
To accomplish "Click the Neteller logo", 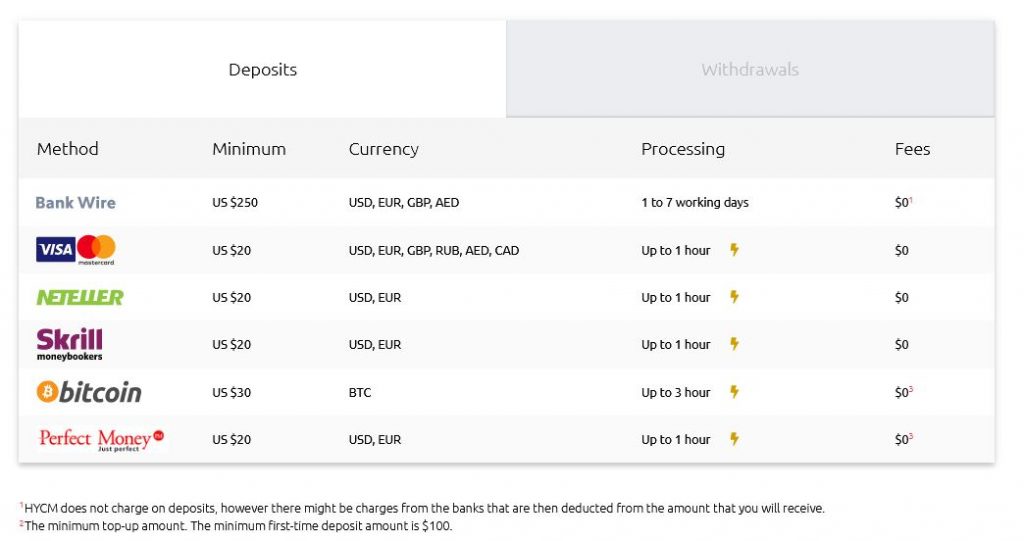I will pos(80,297).
